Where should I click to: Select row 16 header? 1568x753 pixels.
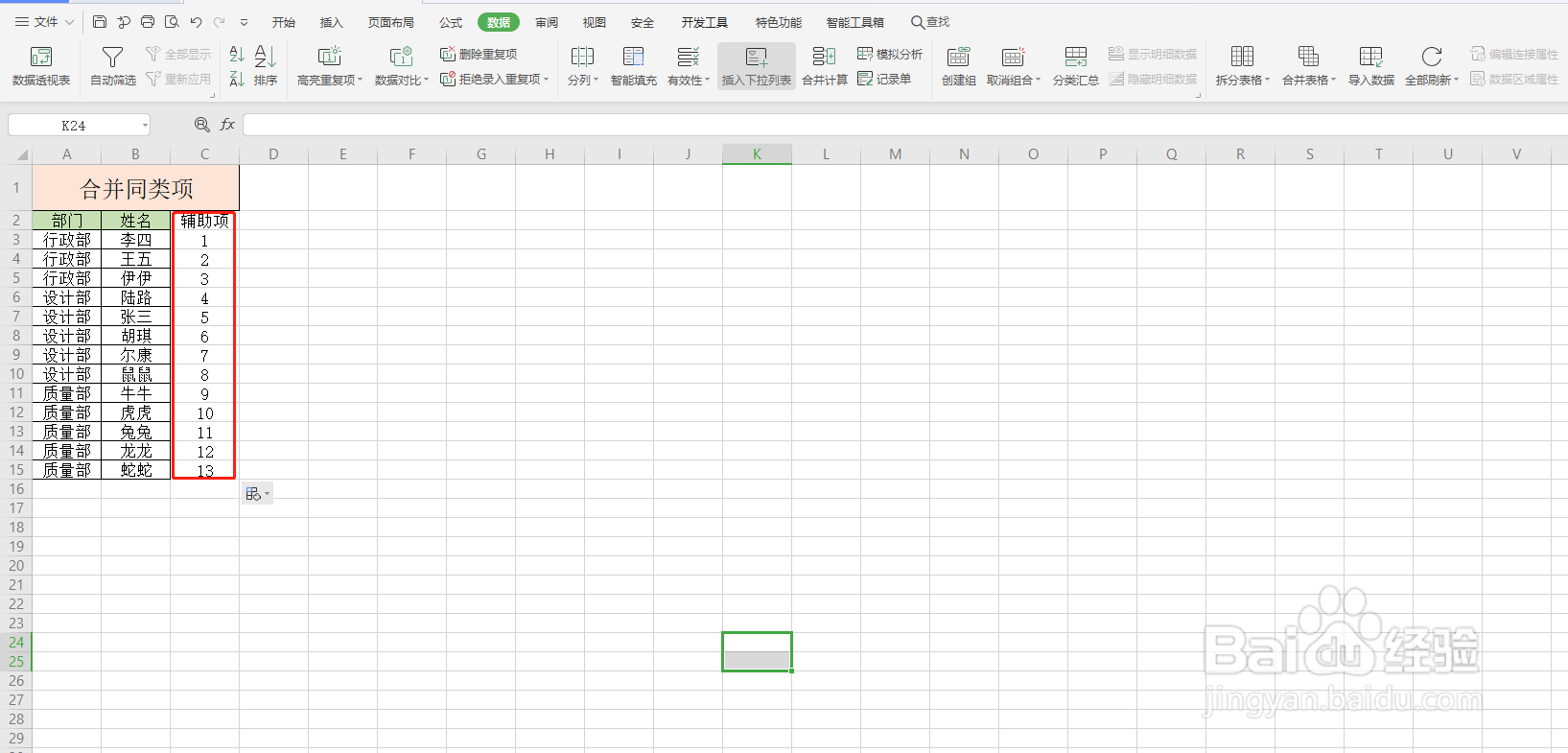pos(16,489)
